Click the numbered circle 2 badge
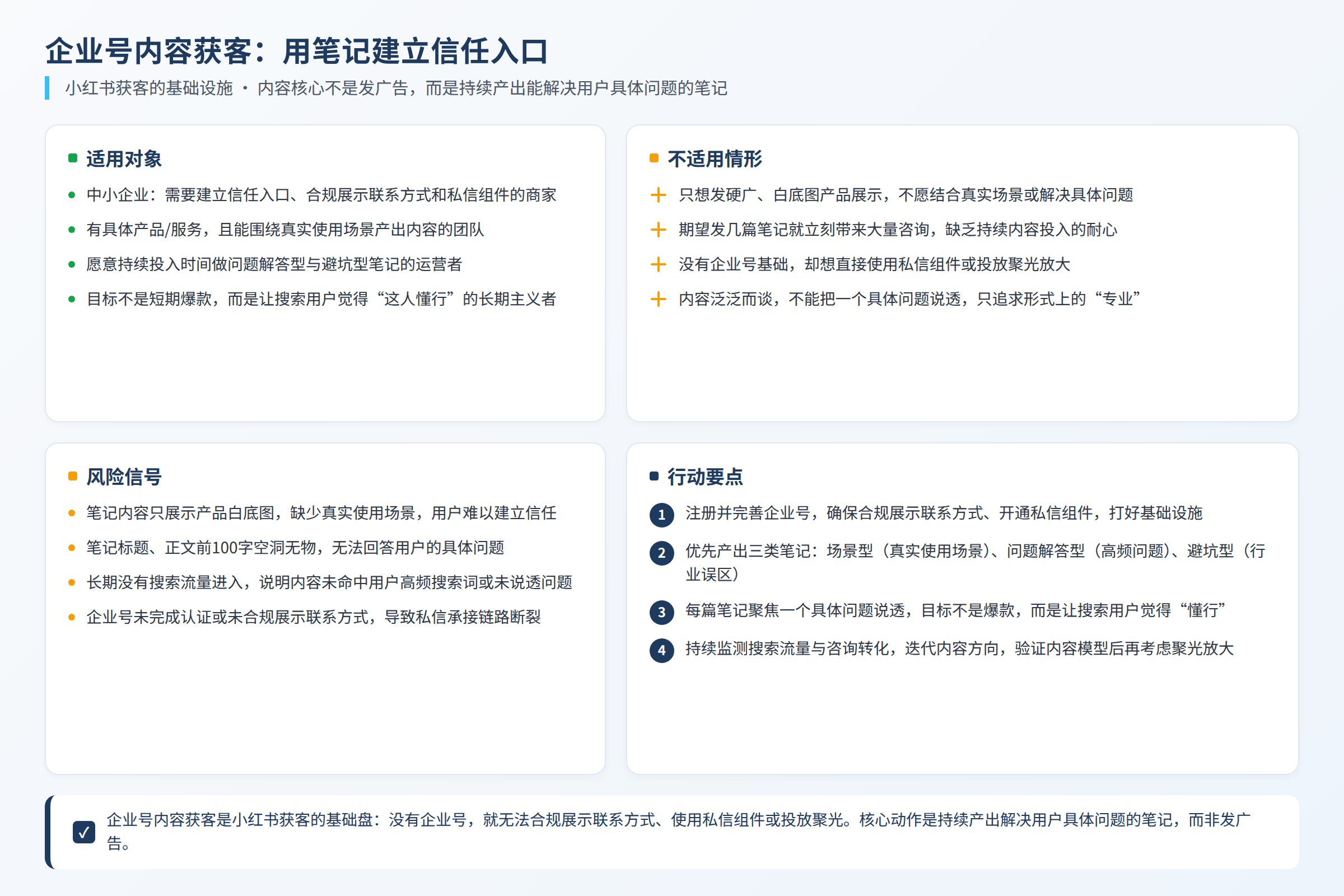This screenshot has width=1344, height=896. tap(662, 553)
